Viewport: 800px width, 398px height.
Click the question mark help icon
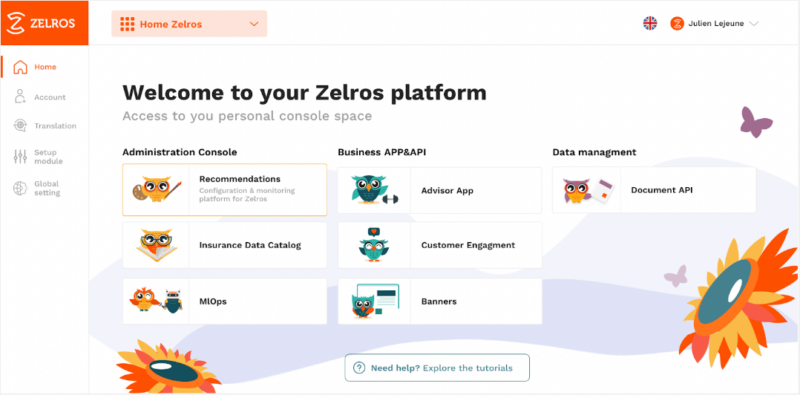(359, 368)
